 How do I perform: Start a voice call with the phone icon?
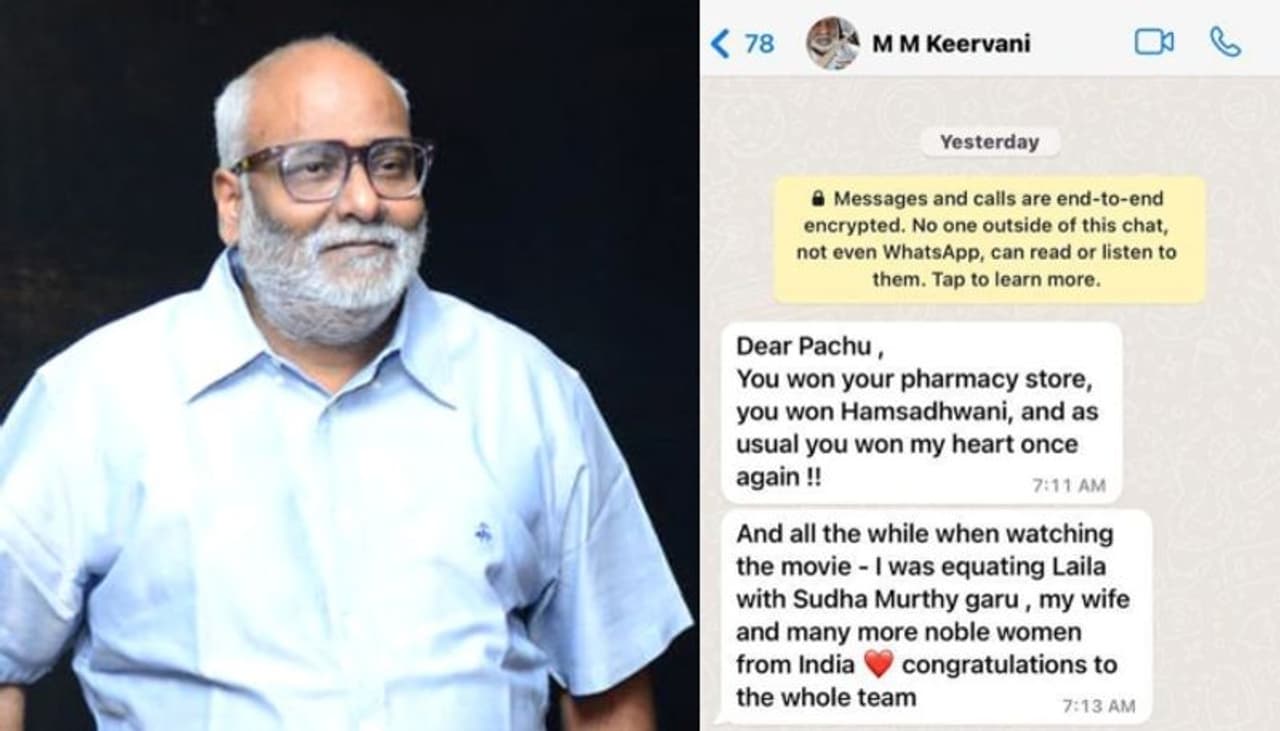[1225, 42]
